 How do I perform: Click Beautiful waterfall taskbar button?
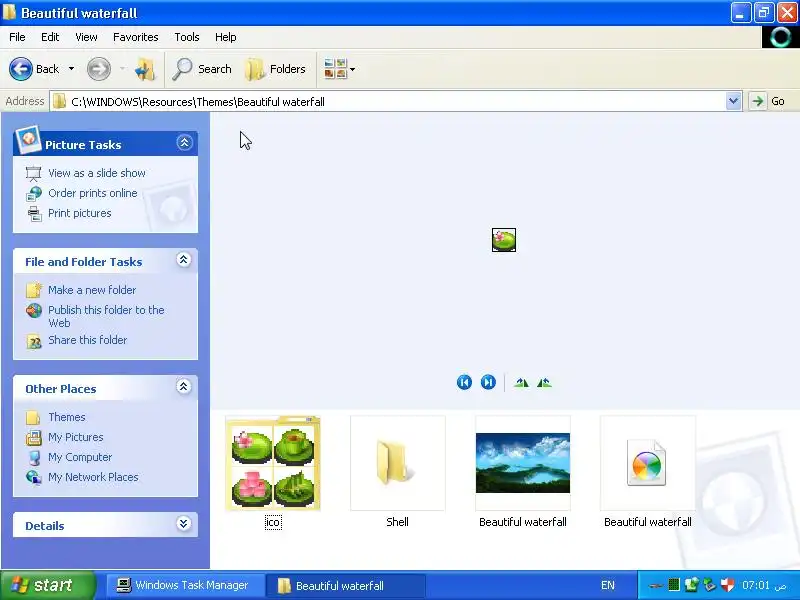pos(347,585)
